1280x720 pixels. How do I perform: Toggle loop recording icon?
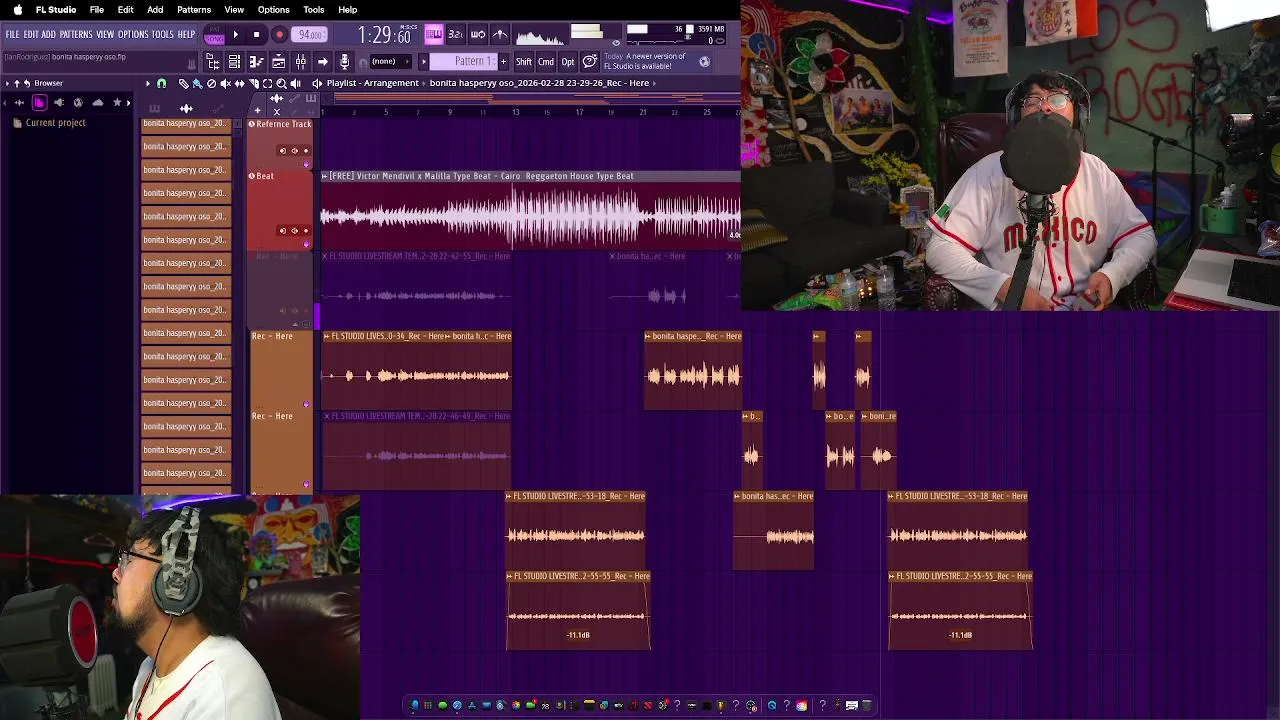click(x=478, y=34)
